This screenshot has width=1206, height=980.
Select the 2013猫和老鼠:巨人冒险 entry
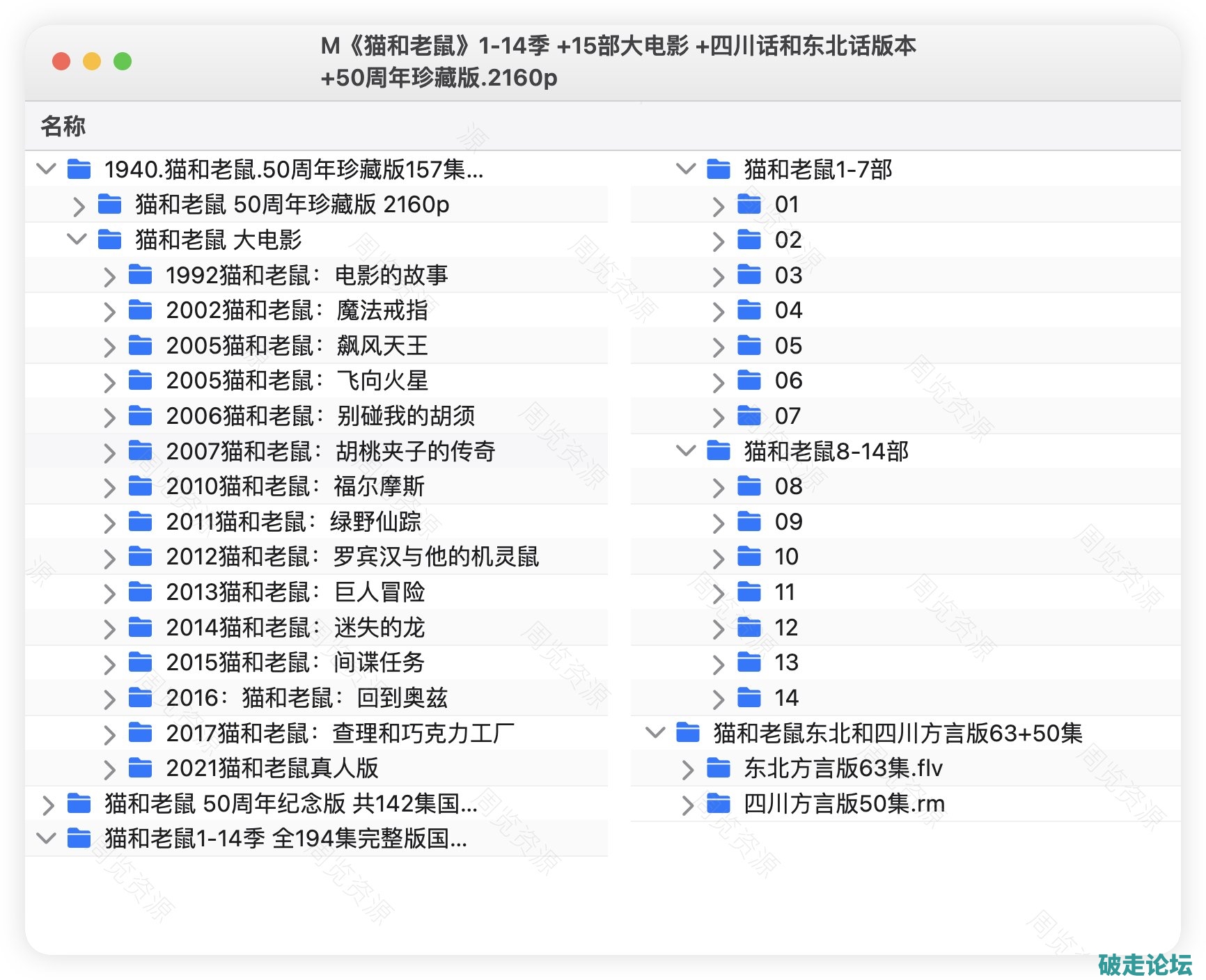295,592
